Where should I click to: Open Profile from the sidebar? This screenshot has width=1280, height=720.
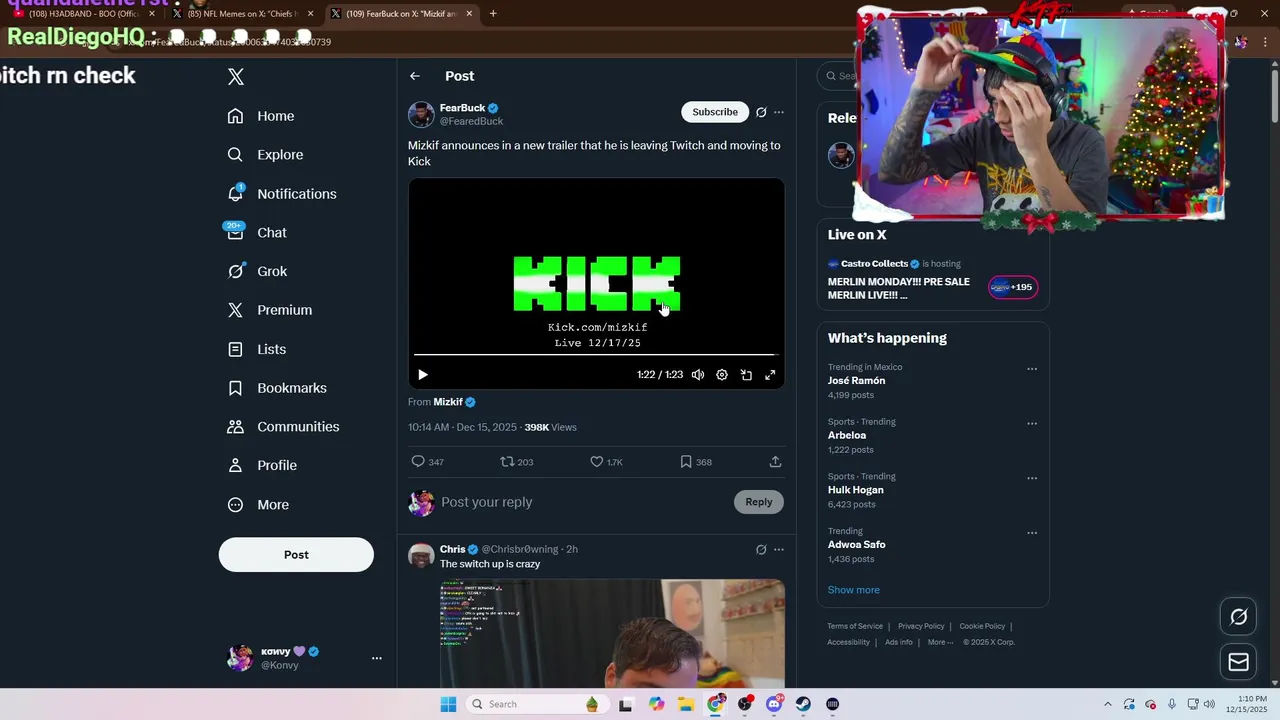tap(262, 465)
